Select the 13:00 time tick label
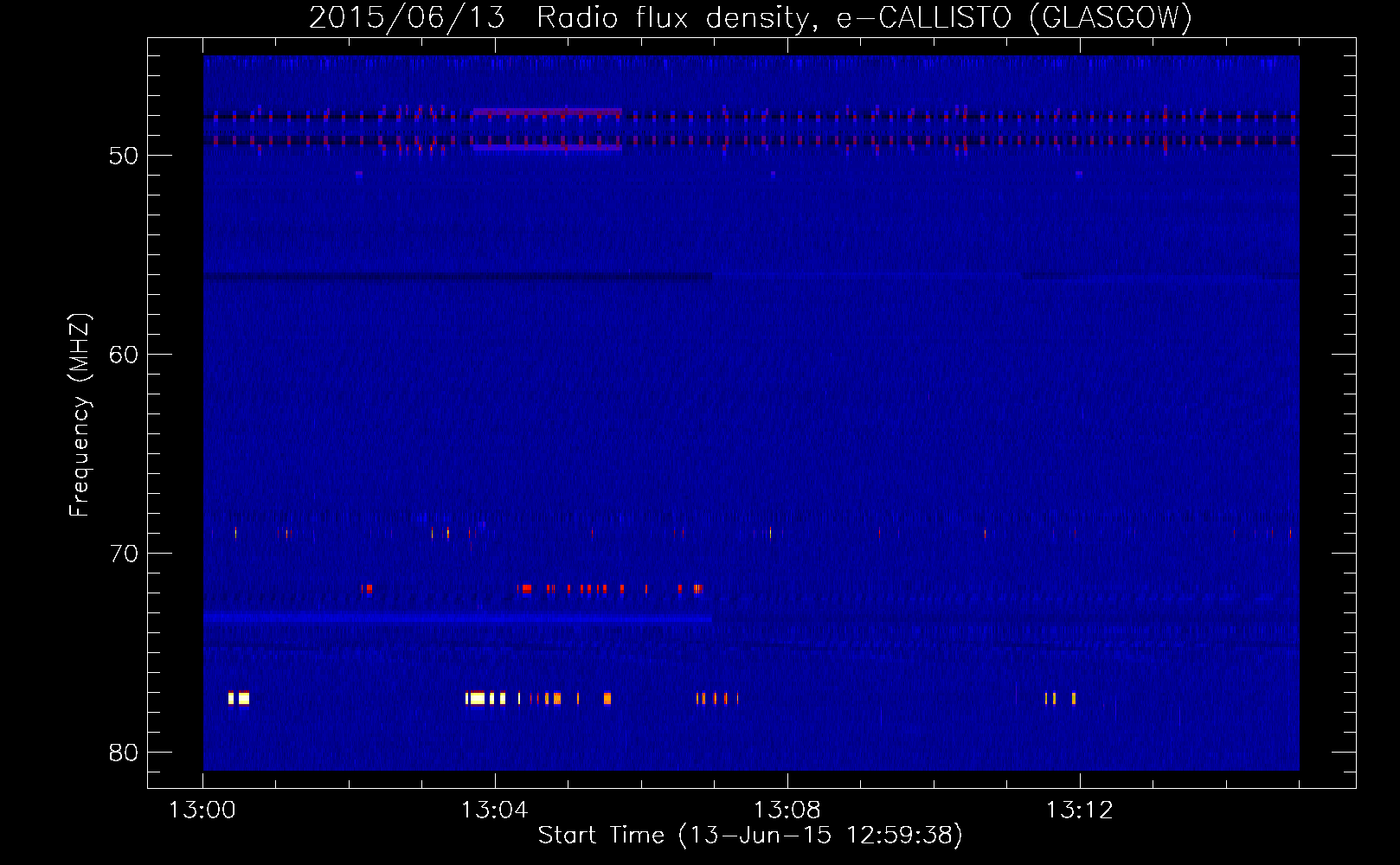Image resolution: width=1400 pixels, height=865 pixels. (x=202, y=811)
